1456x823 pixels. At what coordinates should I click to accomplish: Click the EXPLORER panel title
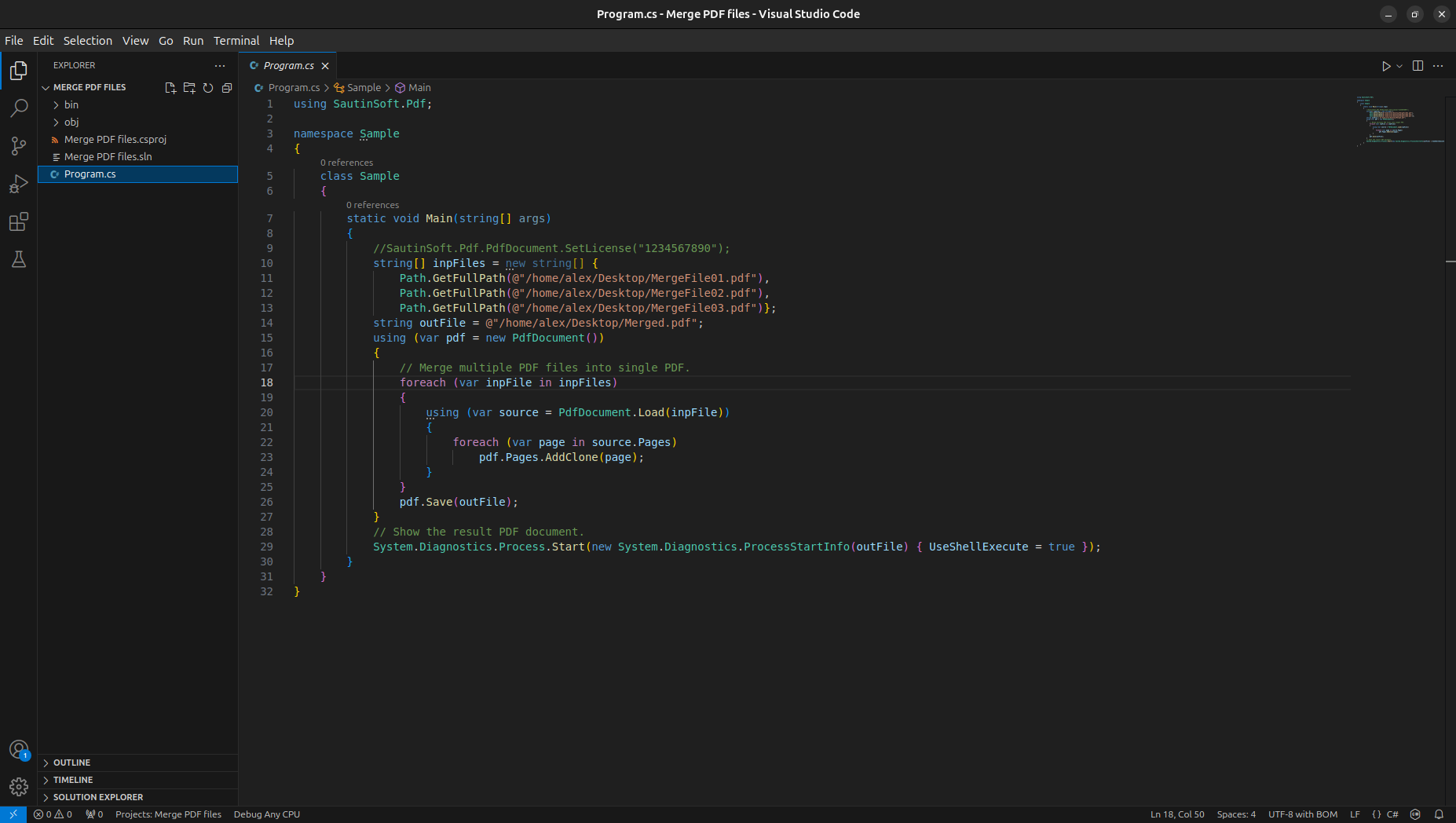point(75,66)
